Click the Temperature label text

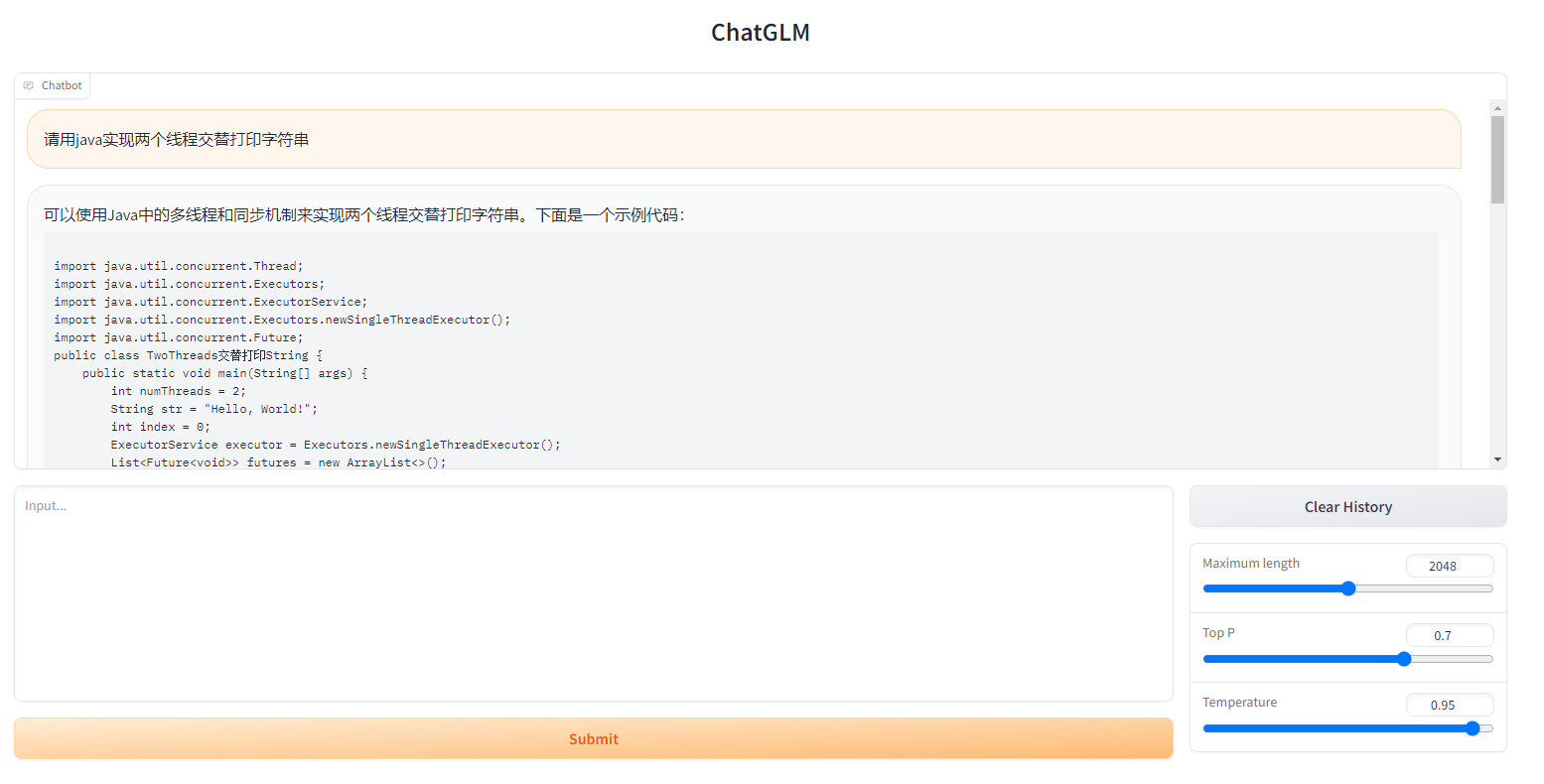[1239, 703]
